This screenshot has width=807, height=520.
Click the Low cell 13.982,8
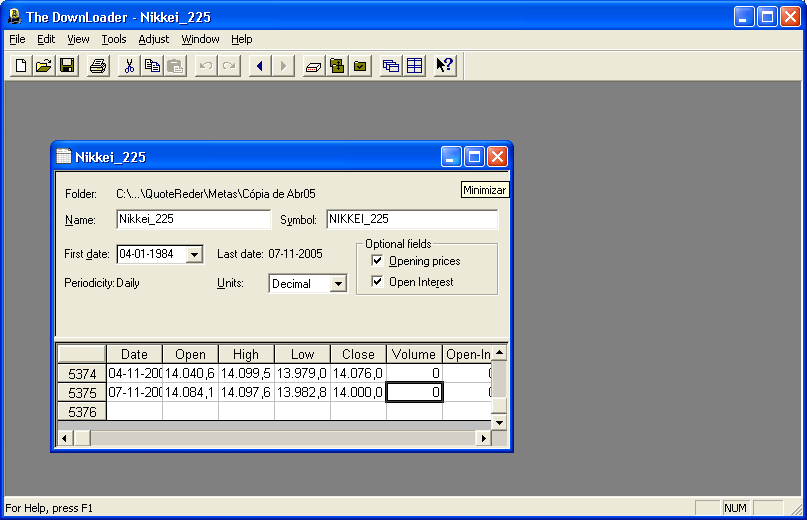click(302, 392)
